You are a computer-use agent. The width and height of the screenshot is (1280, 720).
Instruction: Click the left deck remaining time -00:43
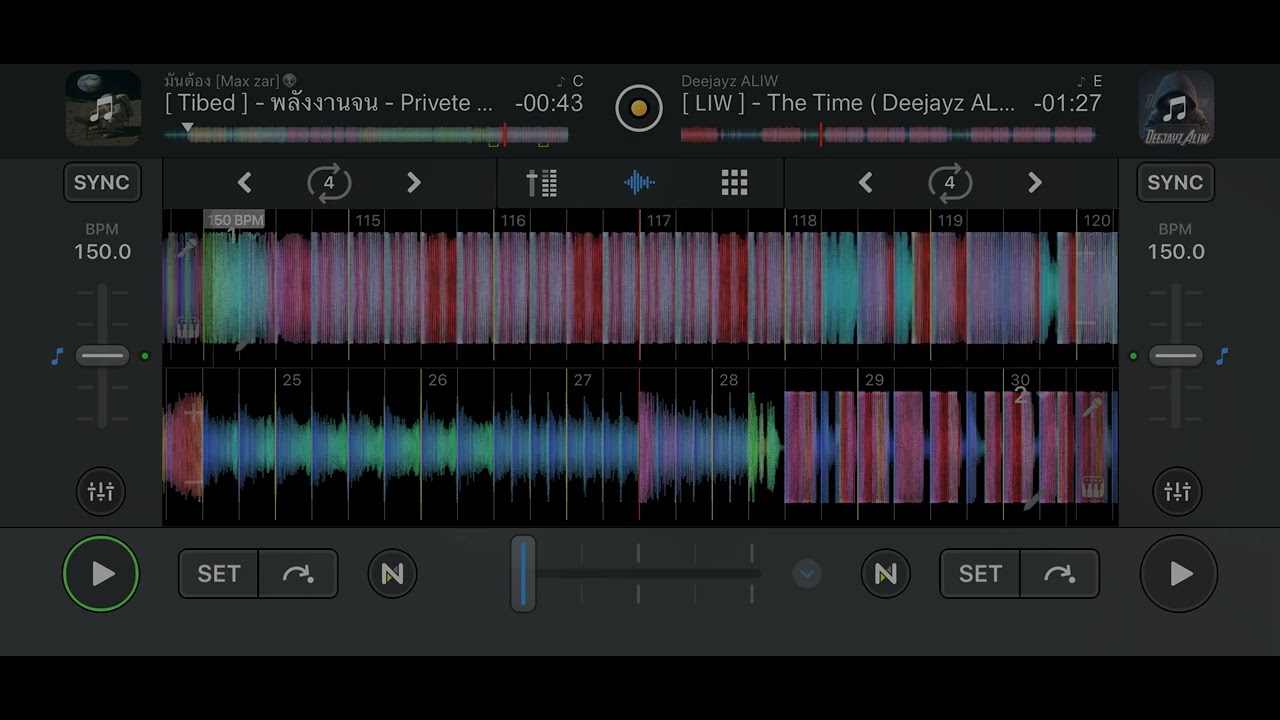coord(549,103)
